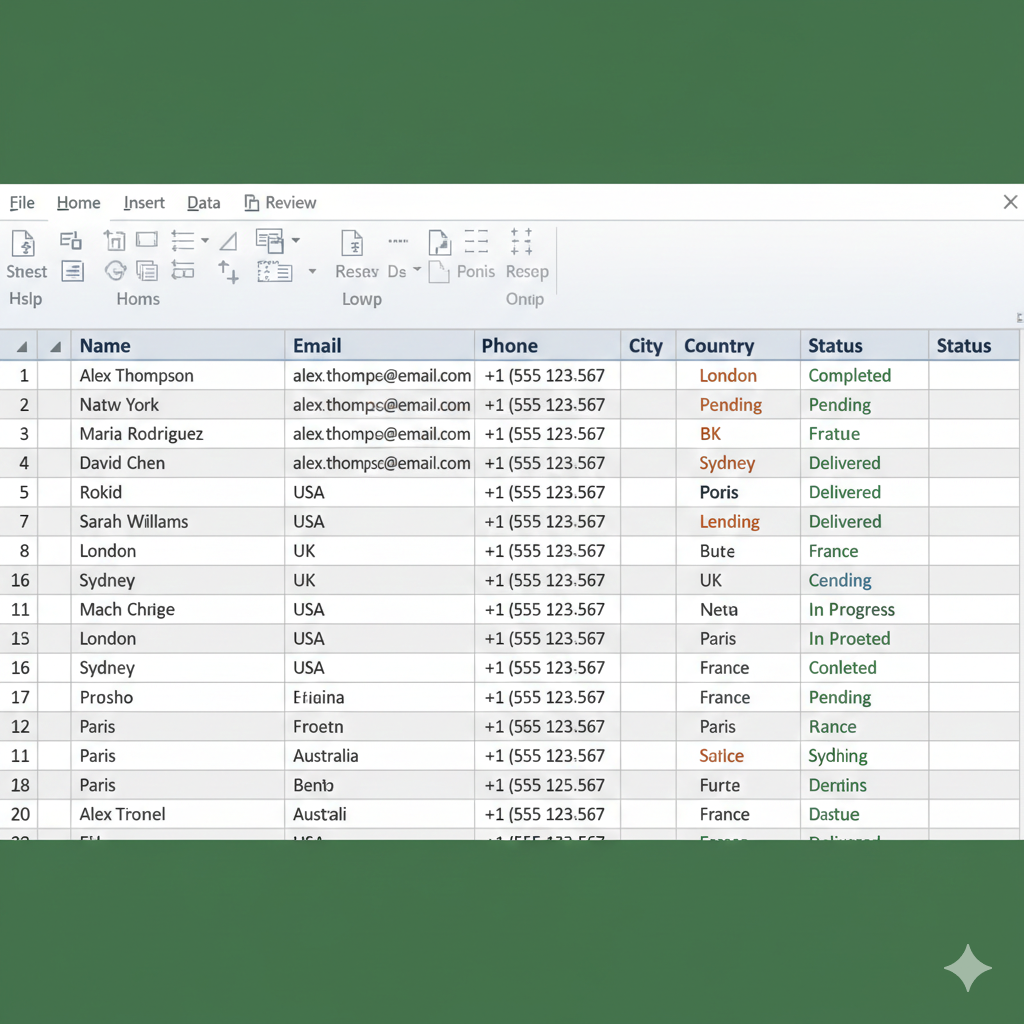Expand the list-lines dropdown arrow
The height and width of the screenshot is (1024, 1024).
pyautogui.click(x=205, y=241)
